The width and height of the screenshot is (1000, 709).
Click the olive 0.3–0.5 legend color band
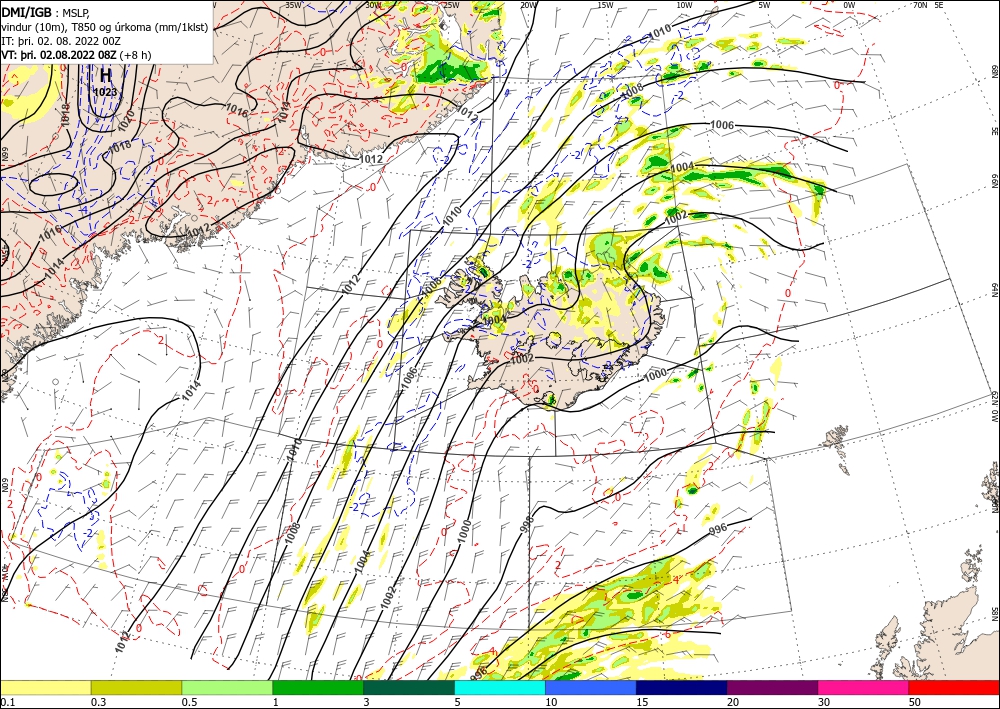tap(136, 687)
